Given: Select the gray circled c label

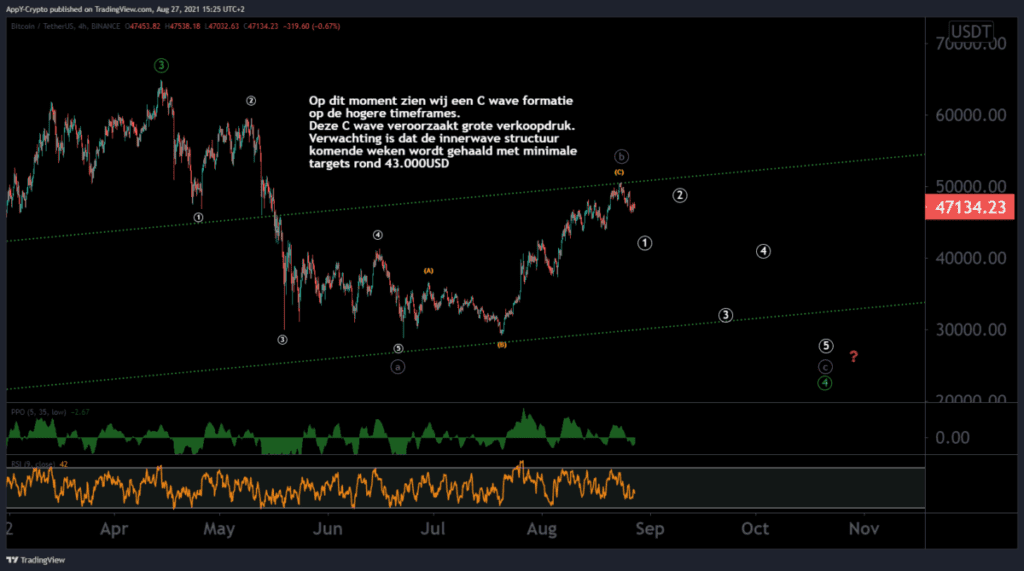Looking at the screenshot, I should click(x=825, y=367).
